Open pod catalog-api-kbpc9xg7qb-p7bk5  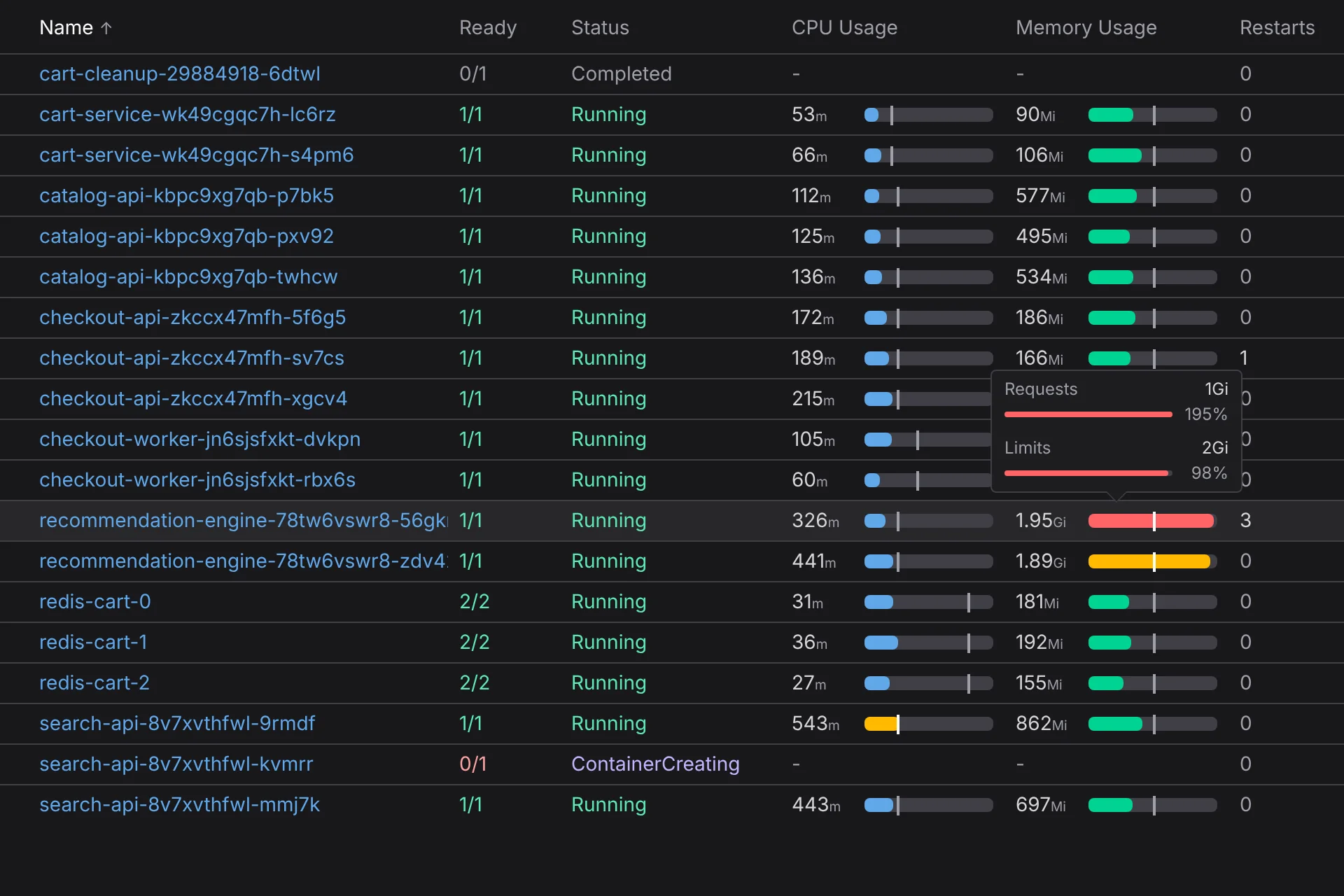(x=186, y=195)
